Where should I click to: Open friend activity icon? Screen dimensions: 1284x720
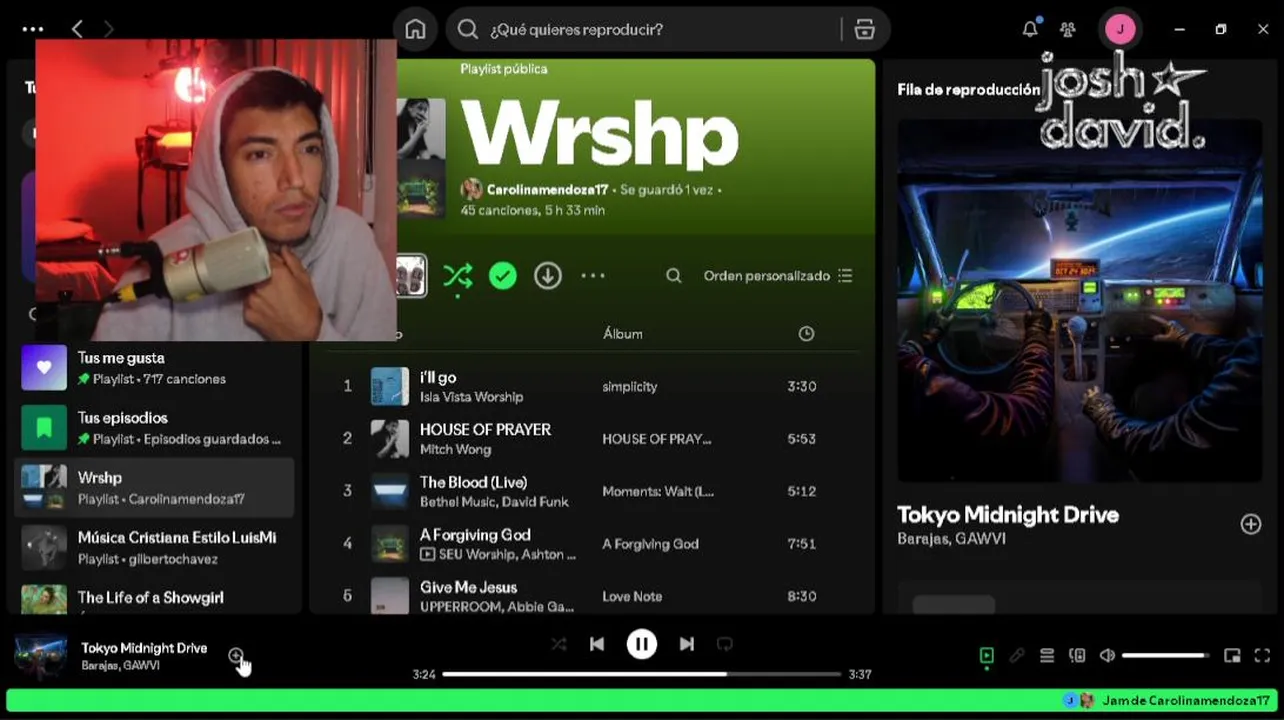(x=1068, y=30)
